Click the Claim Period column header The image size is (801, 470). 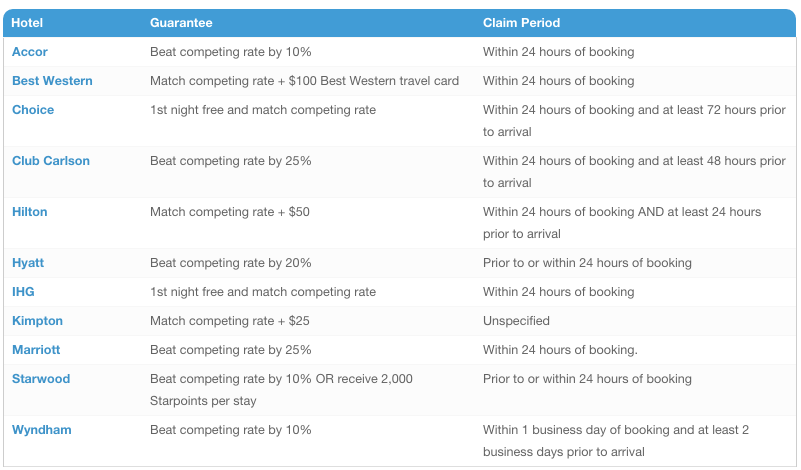point(522,23)
